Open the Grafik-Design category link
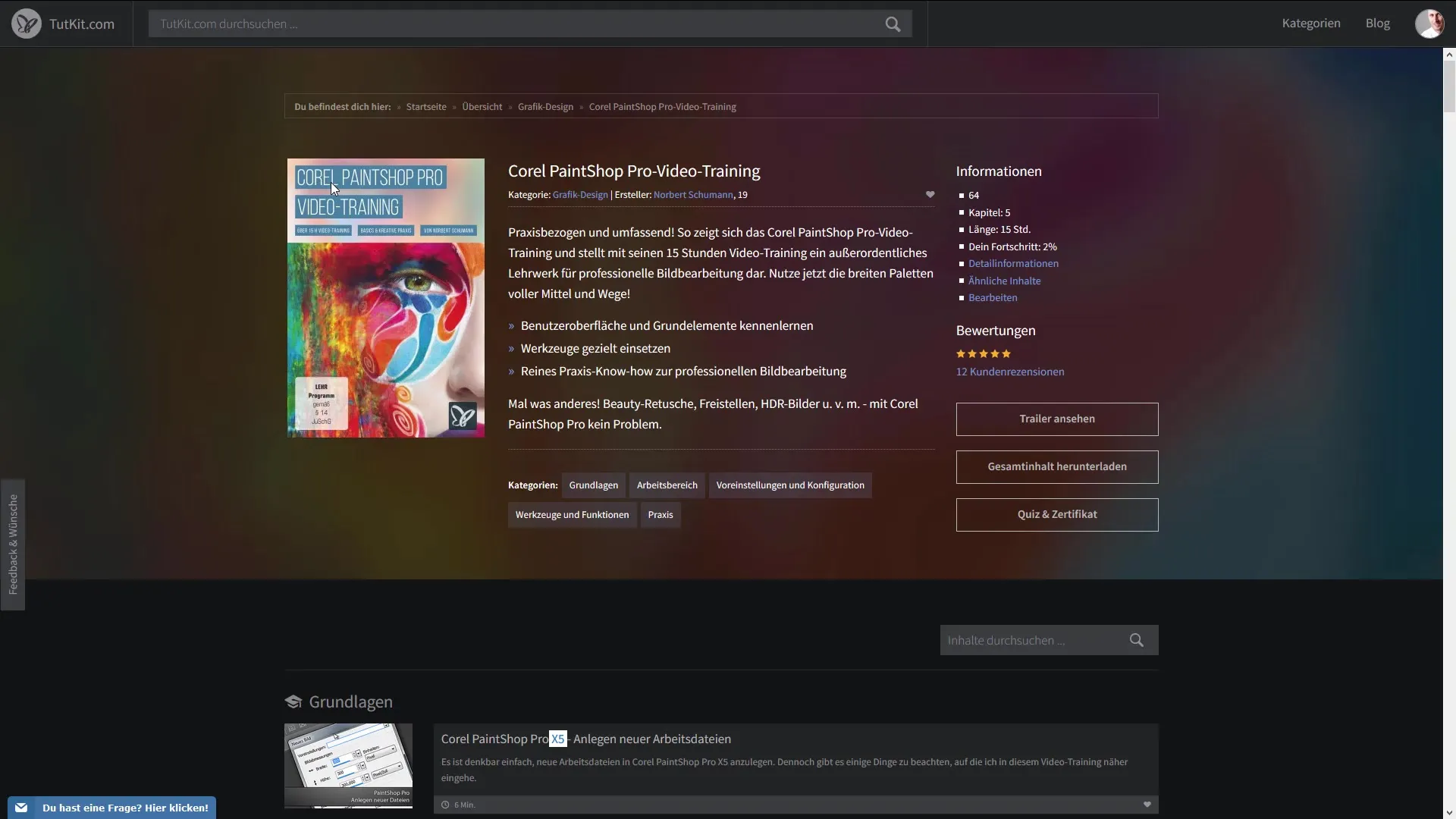Viewport: 1456px width, 819px height. coord(580,195)
